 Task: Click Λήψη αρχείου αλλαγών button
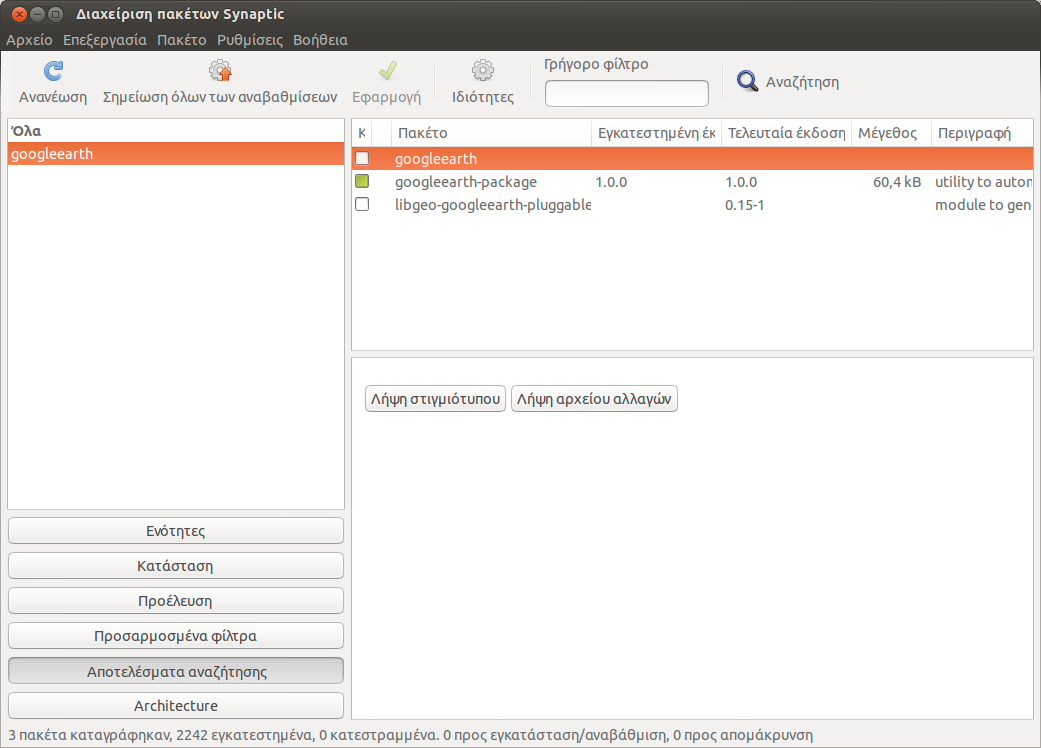(x=594, y=399)
